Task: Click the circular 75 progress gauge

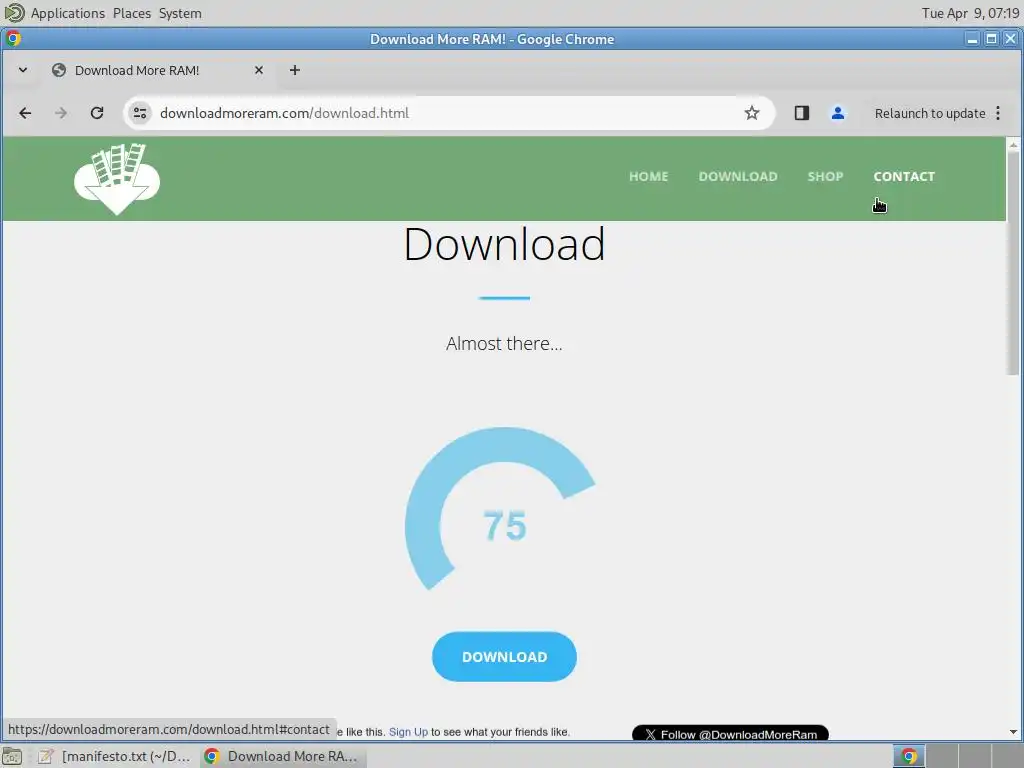Action: 502,509
